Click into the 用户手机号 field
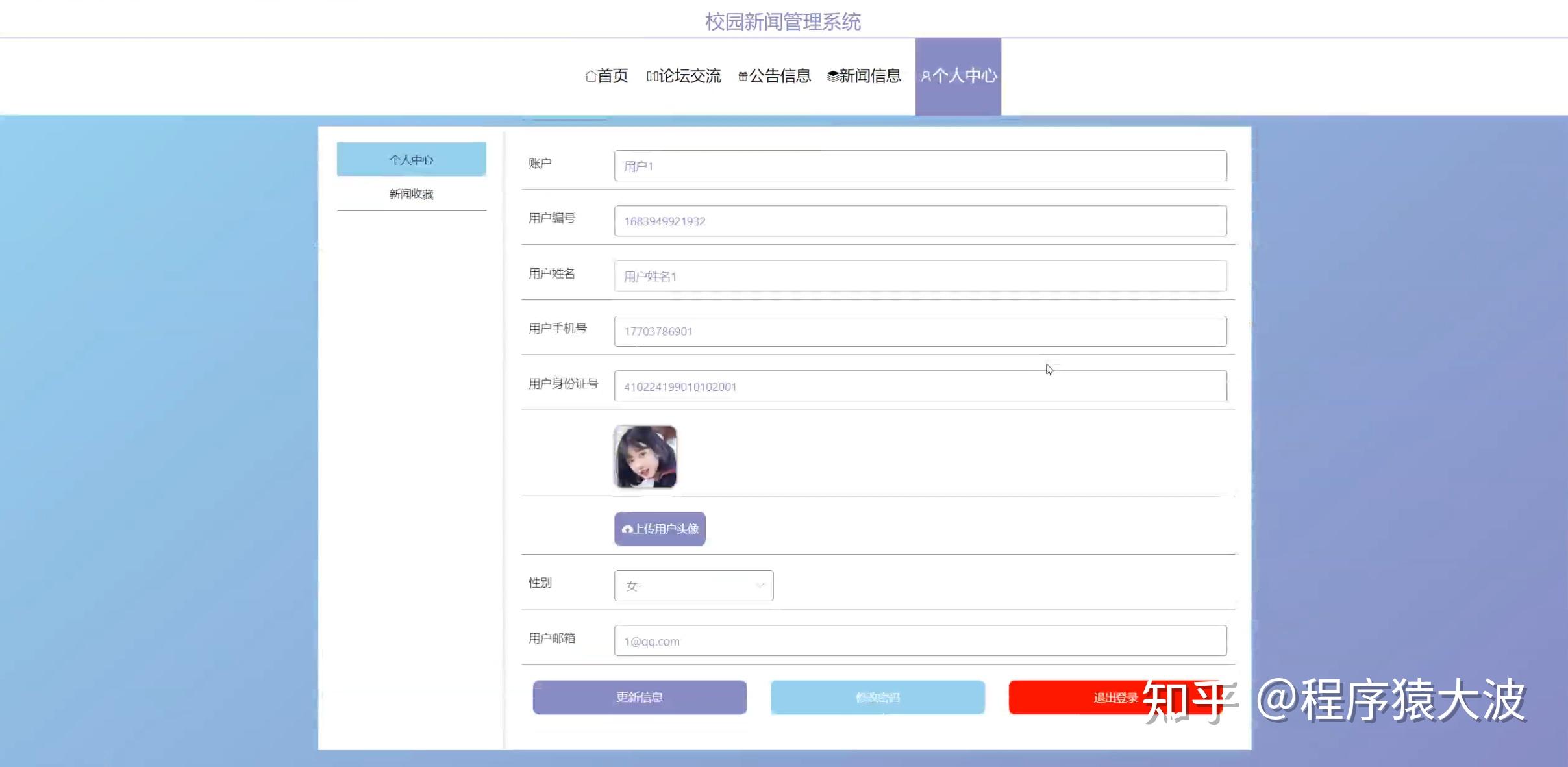The image size is (1568, 767). (920, 331)
